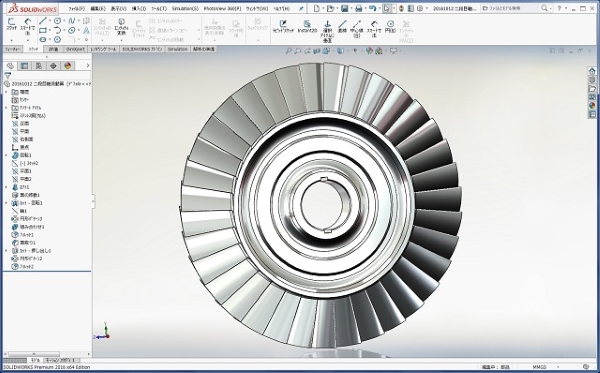Click the Print icon in the top toolbar
The image size is (600, 373).
coord(359,8)
